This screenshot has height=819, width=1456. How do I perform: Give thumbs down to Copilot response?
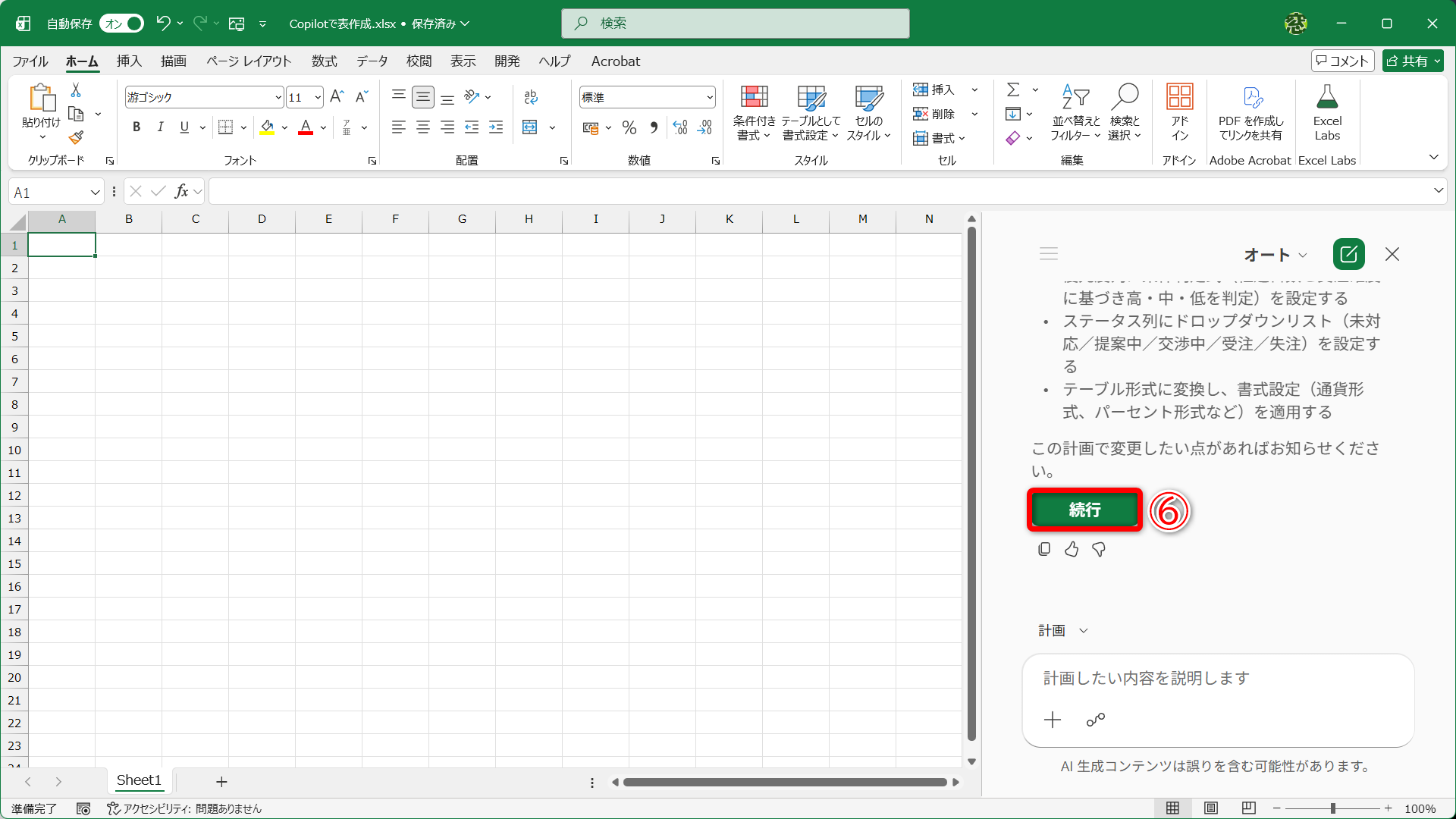tap(1099, 549)
